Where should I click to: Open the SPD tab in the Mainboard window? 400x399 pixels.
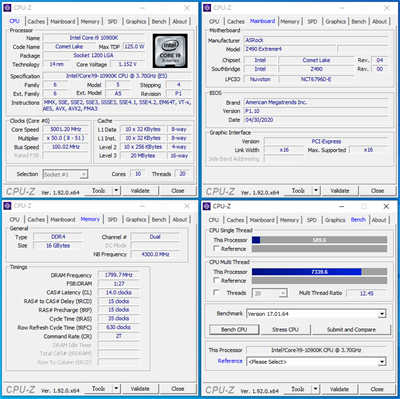tap(312, 21)
